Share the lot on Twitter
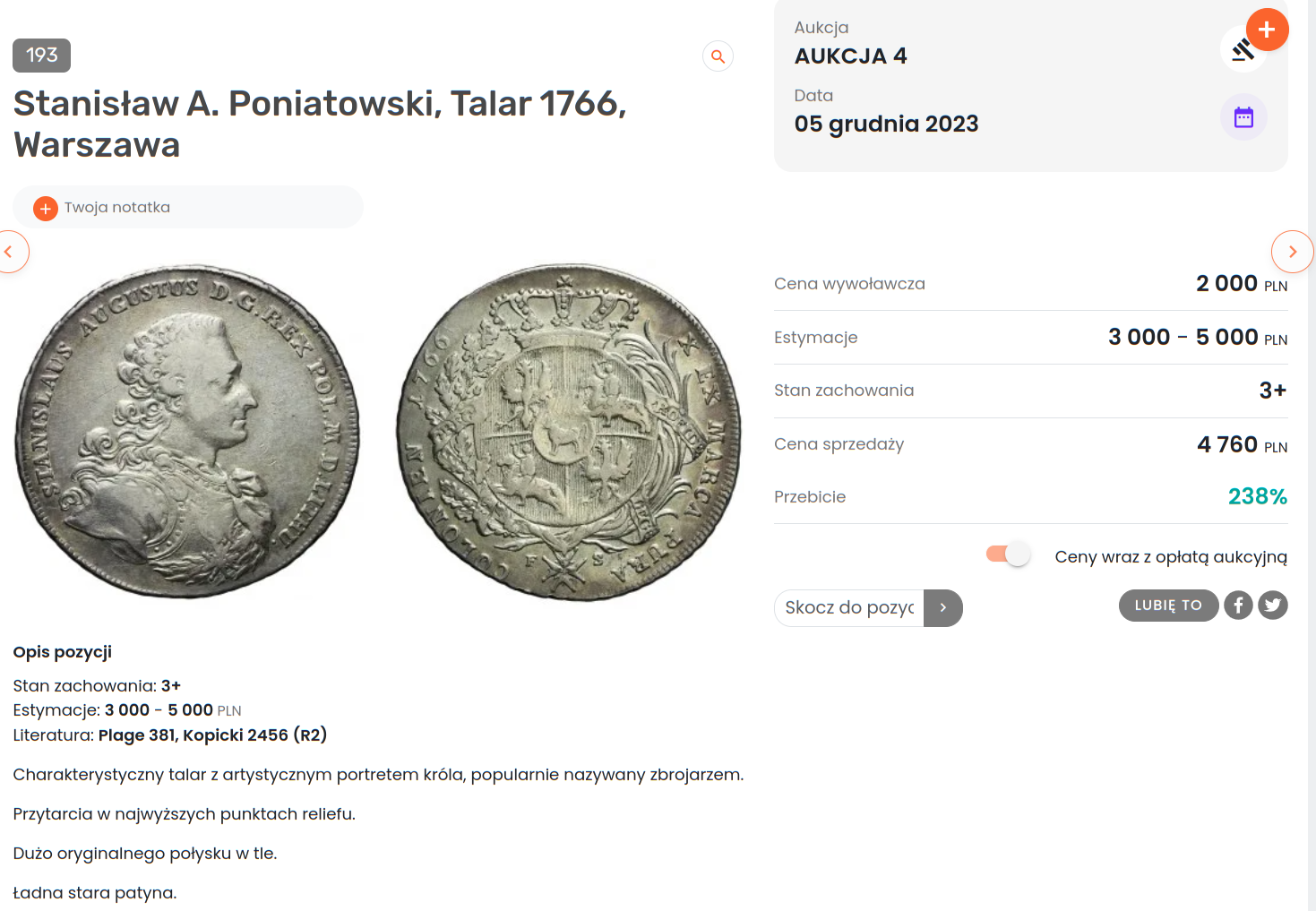The width and height of the screenshot is (1316, 911). pyautogui.click(x=1273, y=606)
